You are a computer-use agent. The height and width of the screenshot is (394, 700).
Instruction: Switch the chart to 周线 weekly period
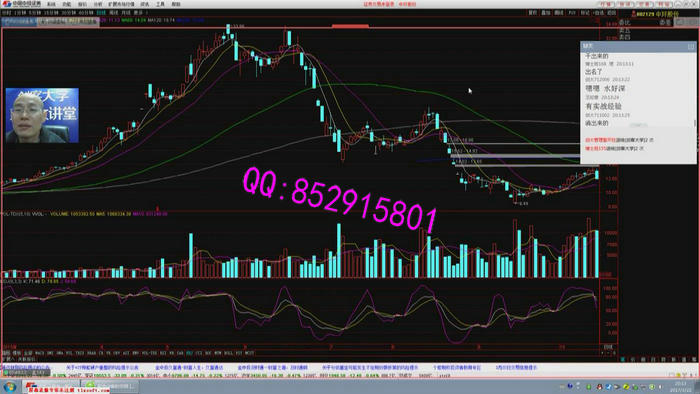tap(113, 12)
